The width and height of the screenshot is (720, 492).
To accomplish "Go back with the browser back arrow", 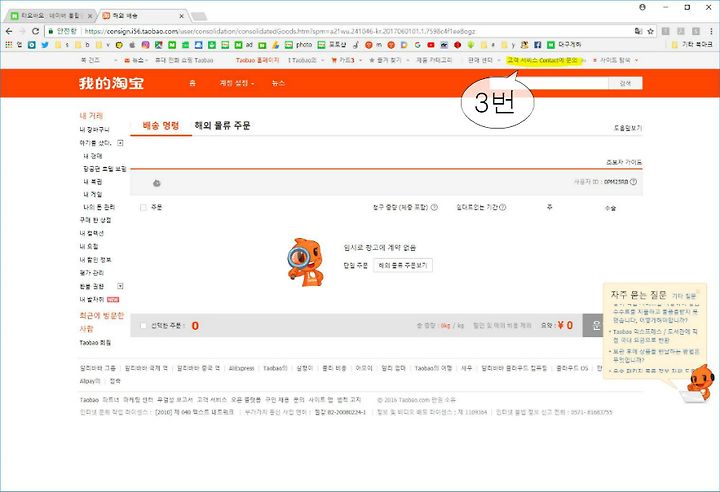I will 9,31.
